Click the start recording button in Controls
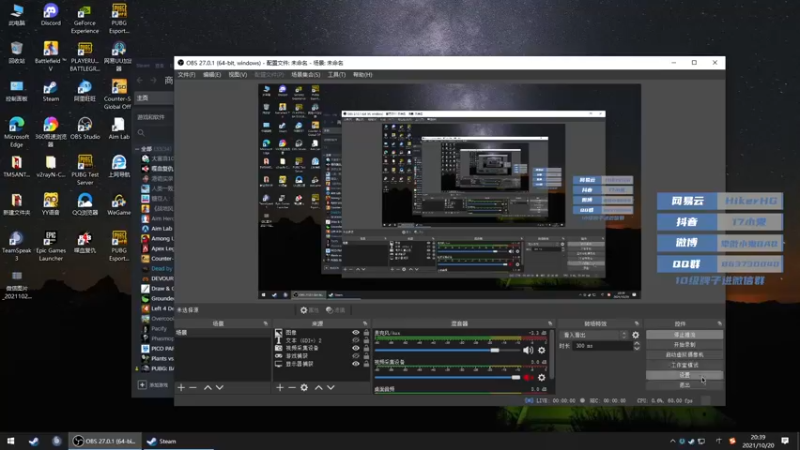 pos(684,345)
